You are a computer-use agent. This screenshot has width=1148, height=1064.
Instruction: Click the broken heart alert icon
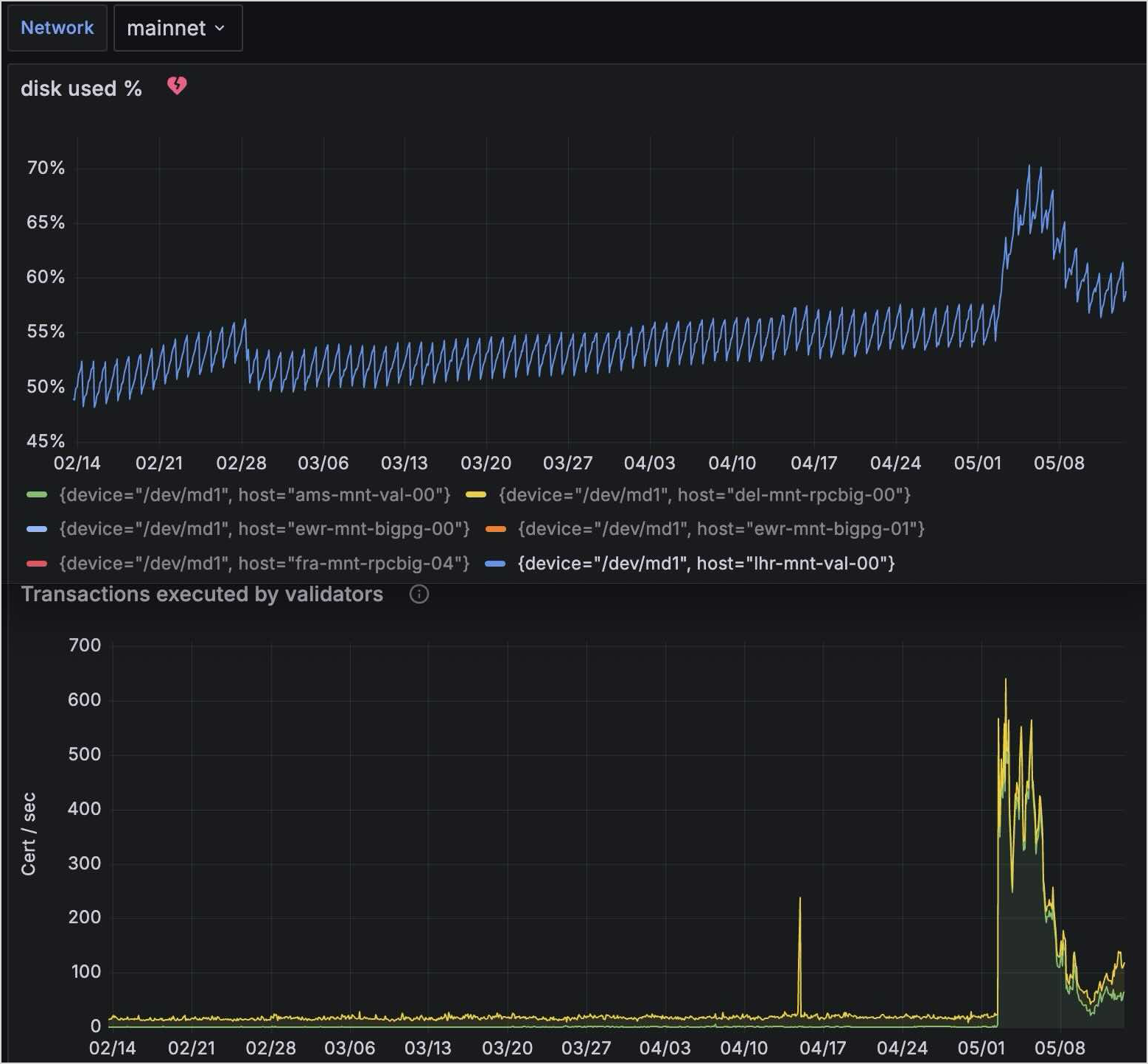pyautogui.click(x=177, y=86)
